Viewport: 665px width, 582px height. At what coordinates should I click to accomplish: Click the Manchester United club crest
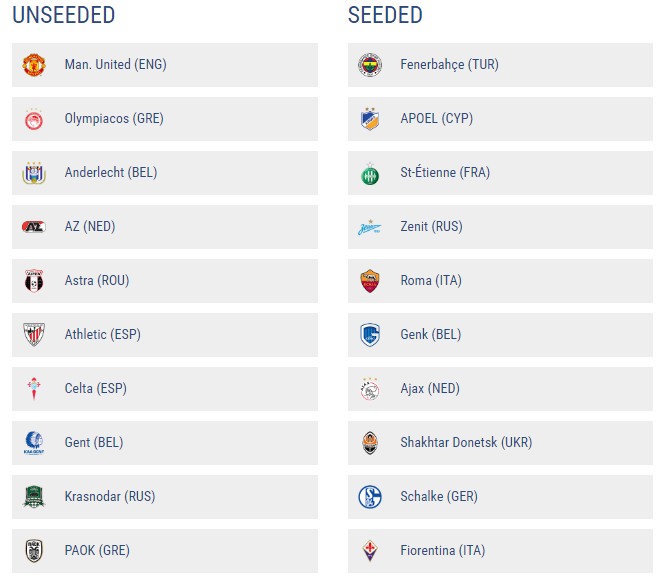click(x=34, y=65)
